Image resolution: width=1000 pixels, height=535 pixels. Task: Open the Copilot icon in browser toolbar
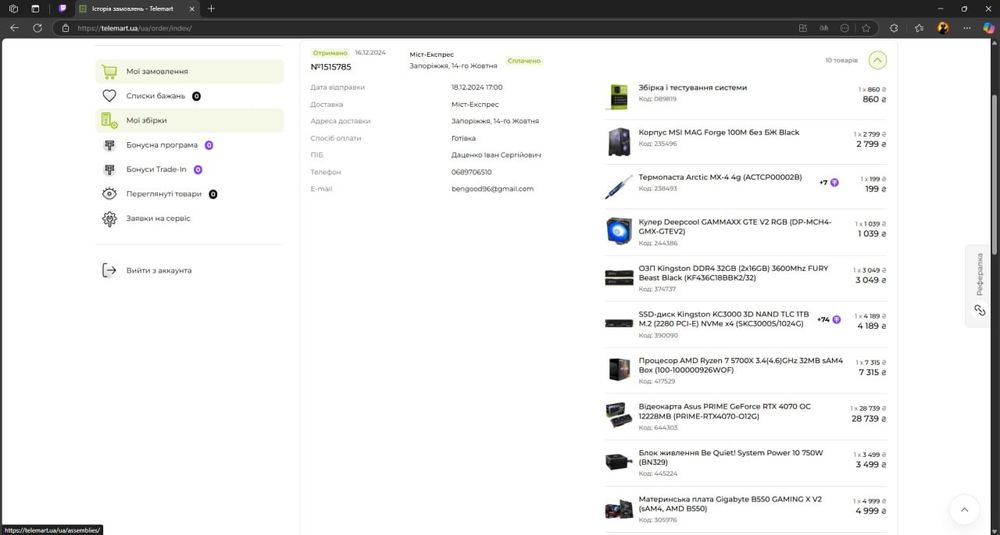click(x=989, y=28)
